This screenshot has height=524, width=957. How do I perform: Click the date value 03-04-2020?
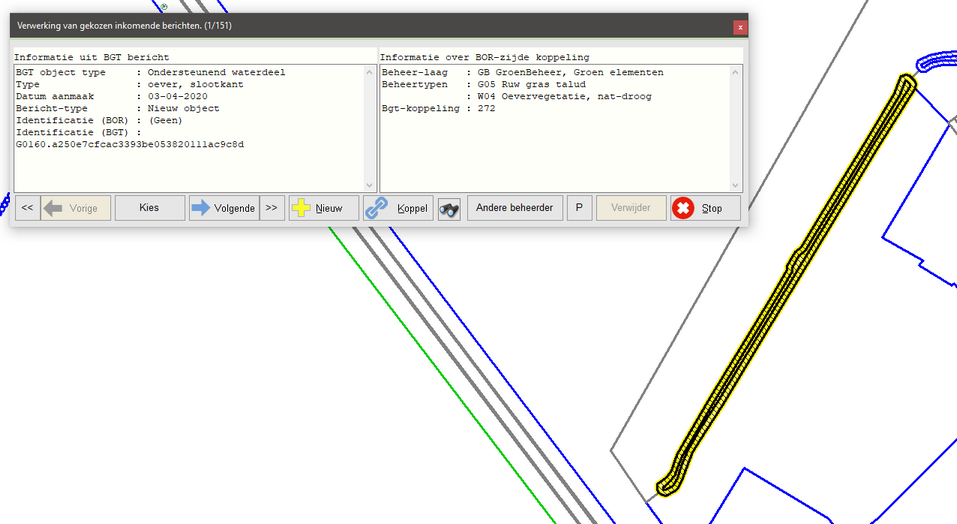tap(178, 96)
